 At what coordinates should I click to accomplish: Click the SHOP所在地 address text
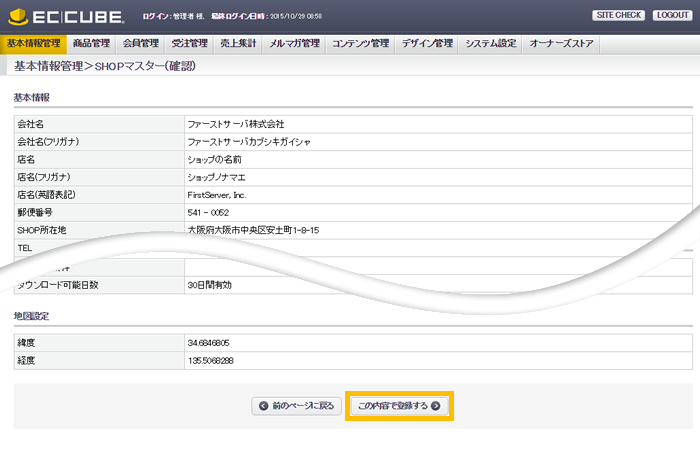coord(253,230)
